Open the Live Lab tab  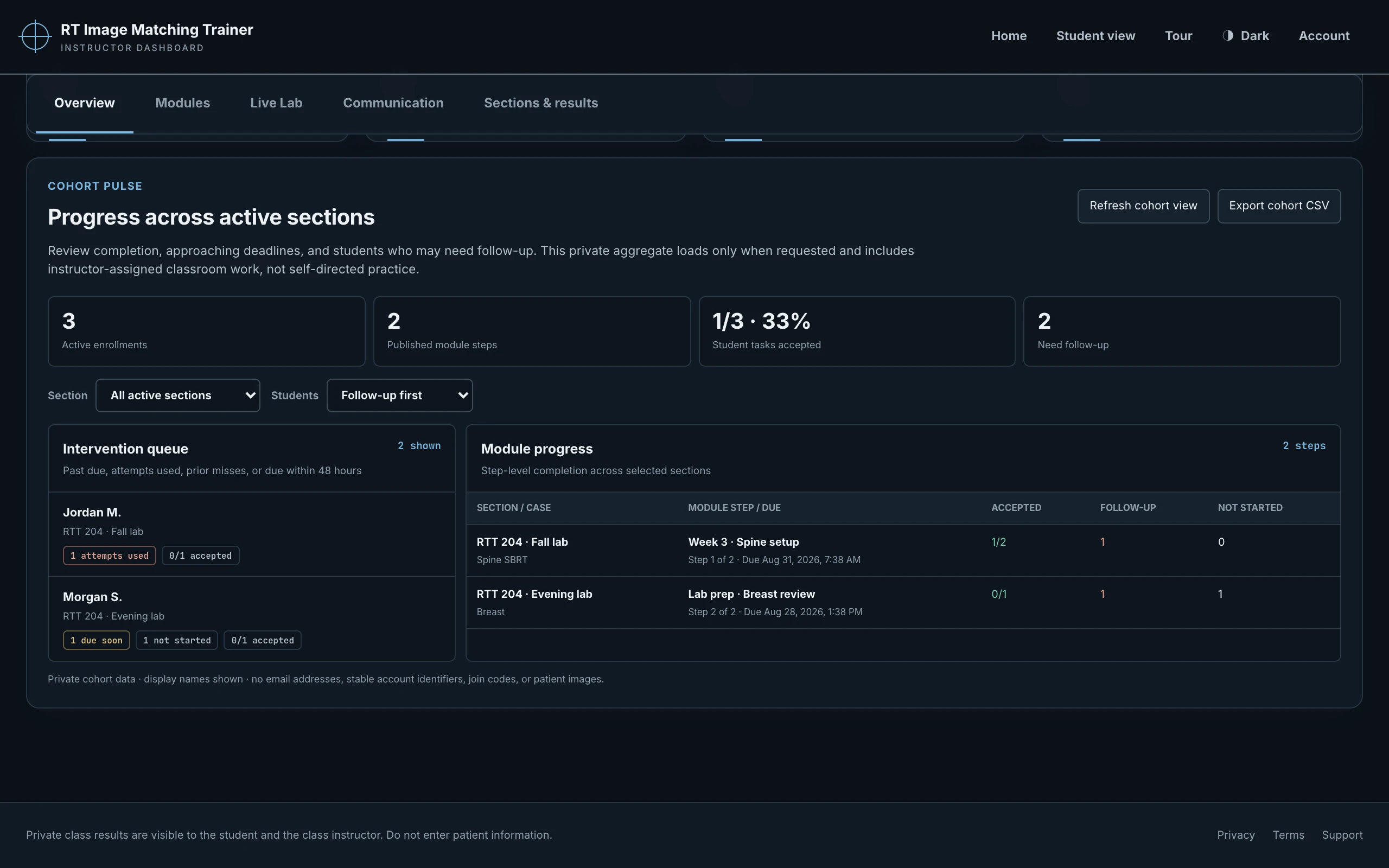pyautogui.click(x=276, y=103)
